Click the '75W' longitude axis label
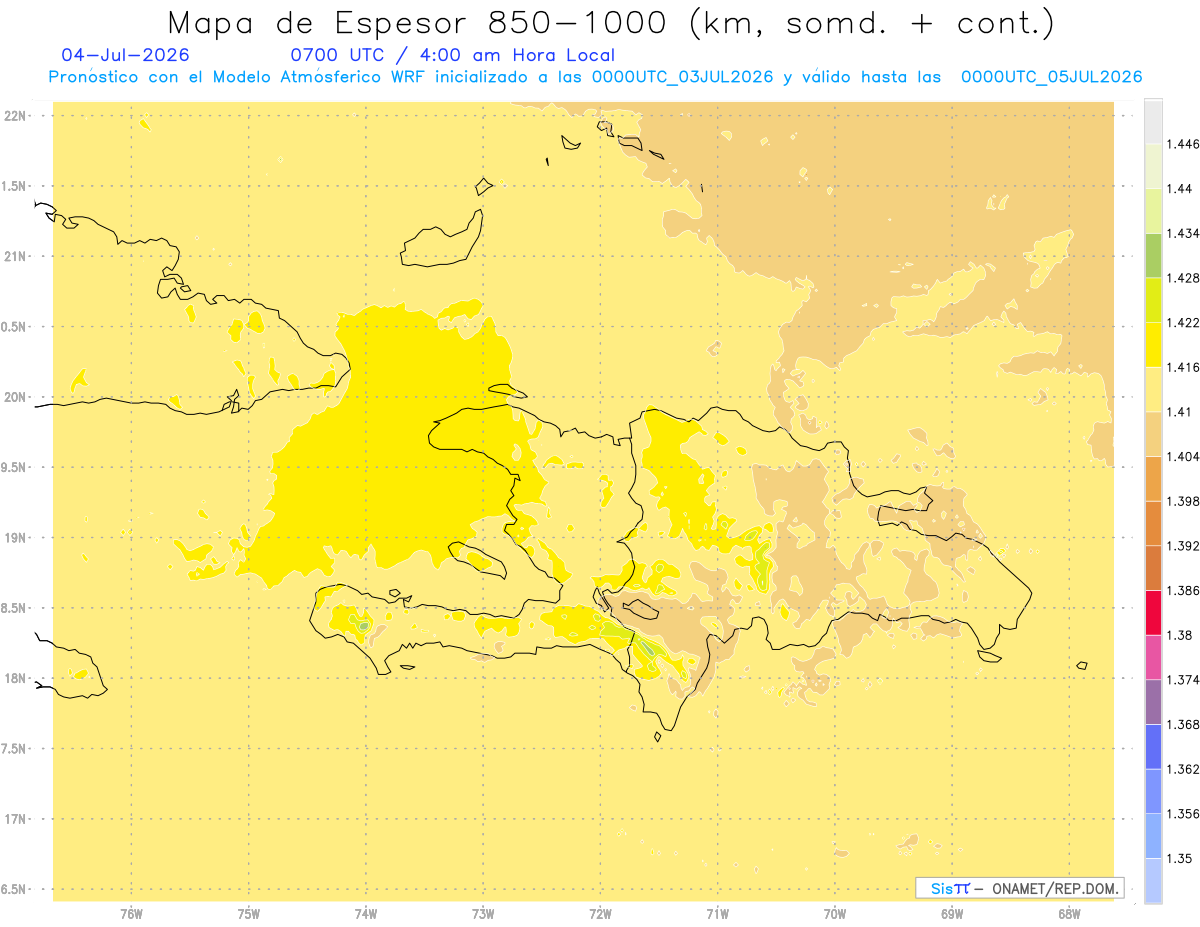Image resolution: width=1200 pixels, height=927 pixels. pyautogui.click(x=248, y=914)
